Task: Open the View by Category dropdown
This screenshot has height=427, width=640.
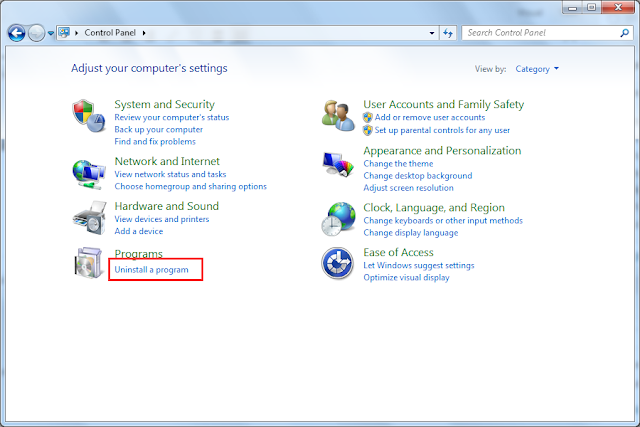Action: (x=537, y=69)
